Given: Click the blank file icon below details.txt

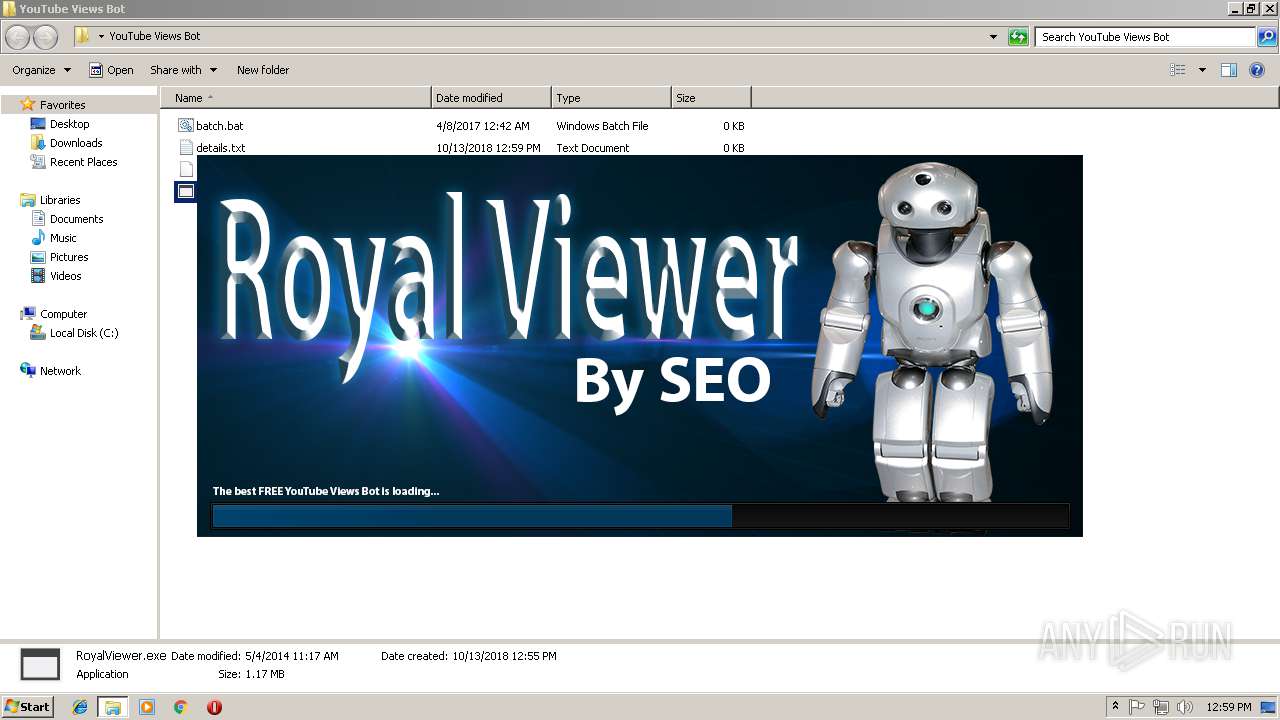Looking at the screenshot, I should click(186, 169).
